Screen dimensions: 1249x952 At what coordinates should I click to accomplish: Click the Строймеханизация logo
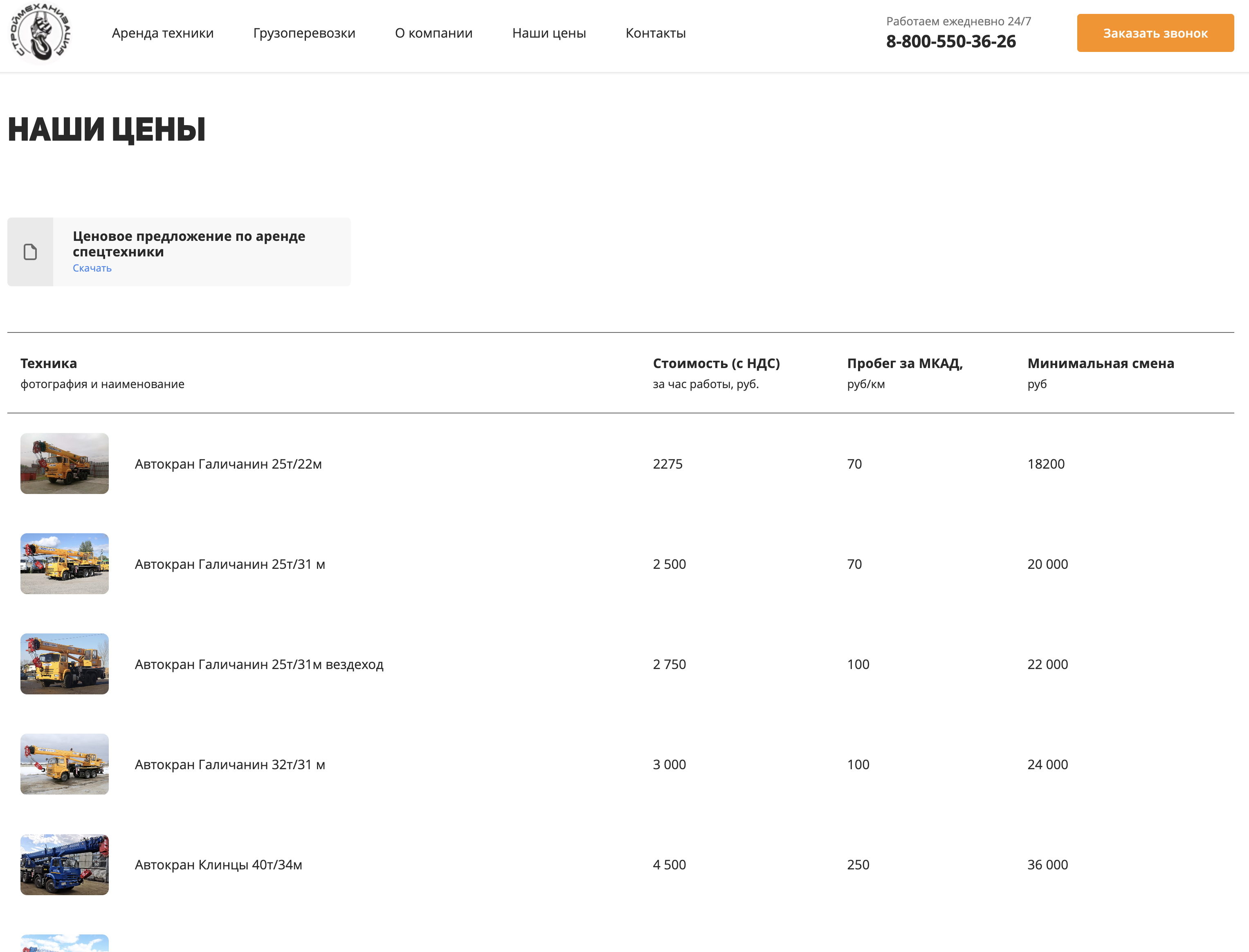tap(40, 32)
